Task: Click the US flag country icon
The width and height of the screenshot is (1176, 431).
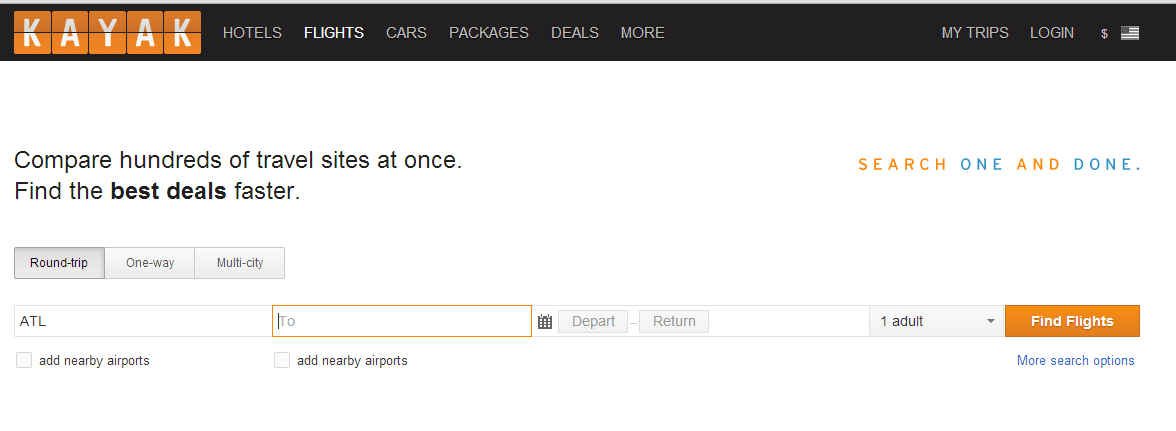Action: (x=1130, y=33)
